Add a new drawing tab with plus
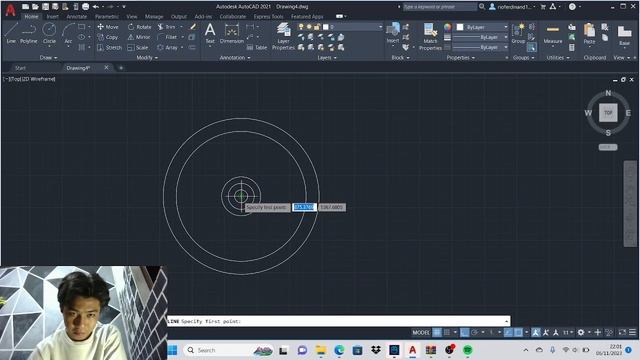 (121, 68)
